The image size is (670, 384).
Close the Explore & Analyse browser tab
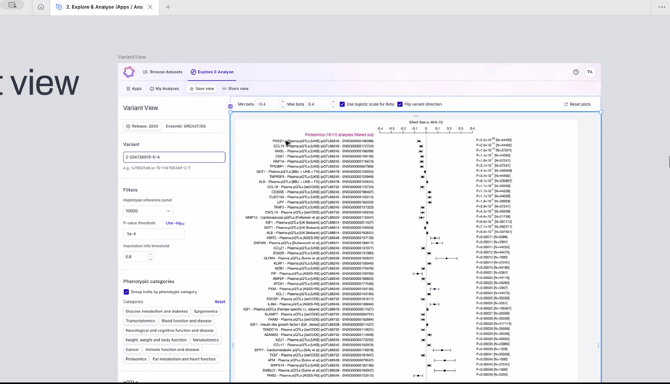[150, 7]
